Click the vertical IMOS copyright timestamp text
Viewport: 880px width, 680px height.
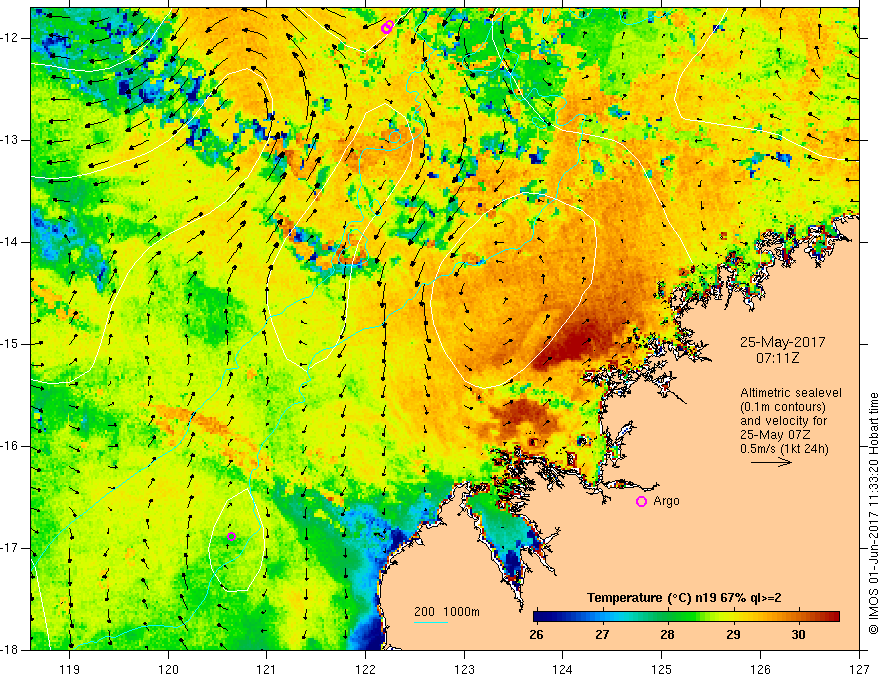pos(873,513)
